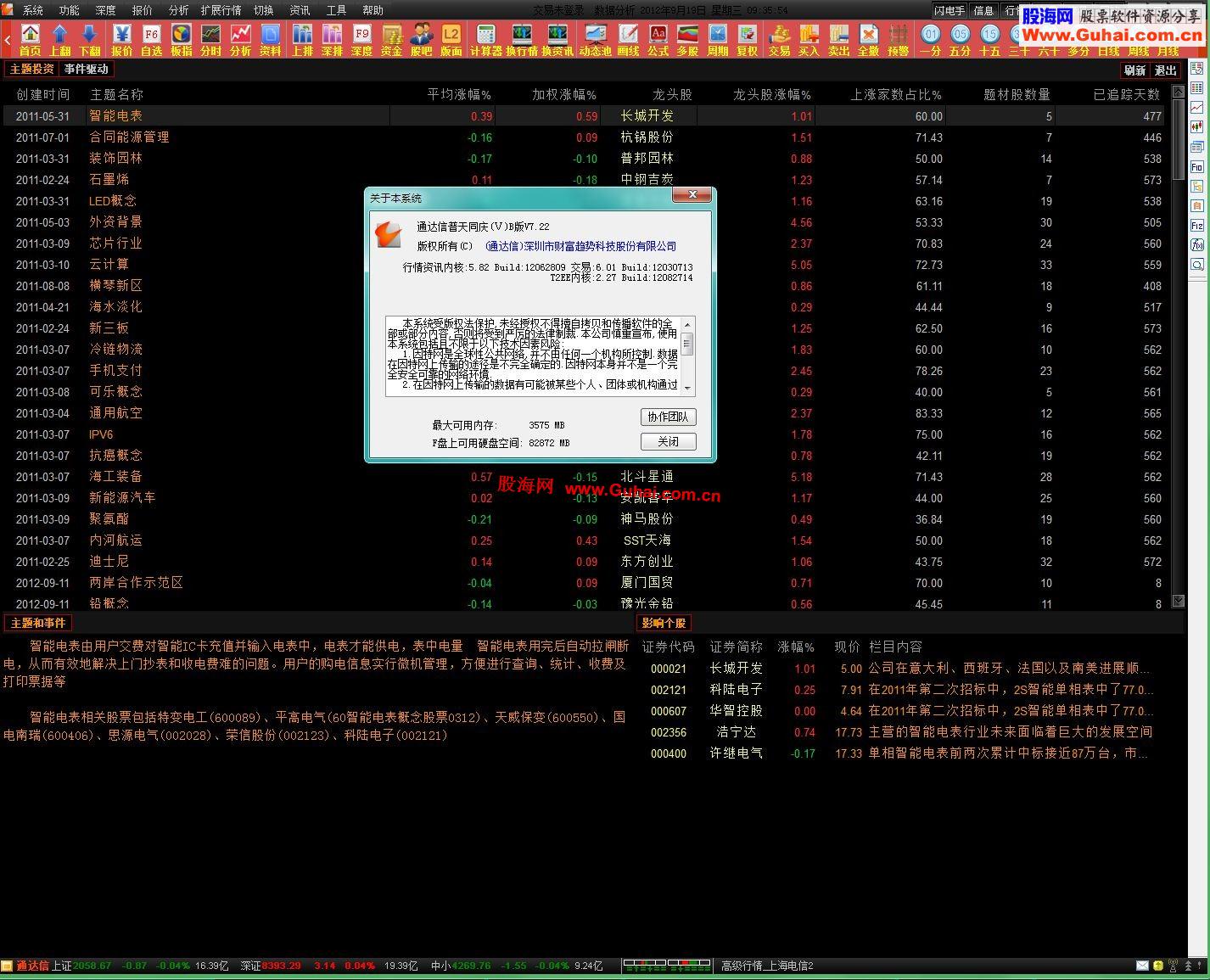The width and height of the screenshot is (1210, 980).
Task: Click the 闪电手 button in title bar
Action: coord(950,10)
